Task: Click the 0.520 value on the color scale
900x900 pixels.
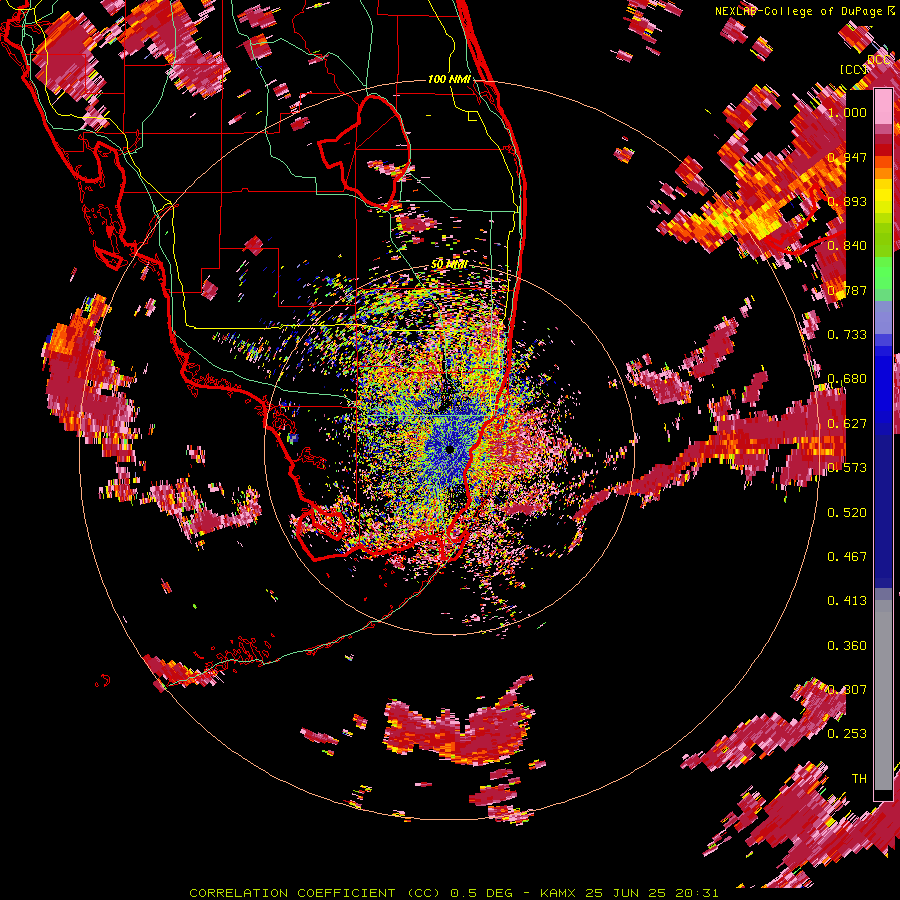Action: [847, 513]
